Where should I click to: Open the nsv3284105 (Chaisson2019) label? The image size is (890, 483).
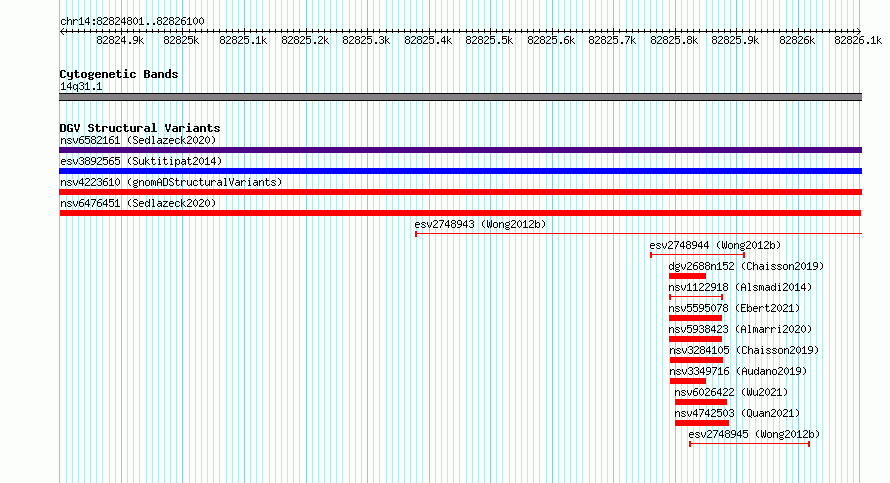[744, 350]
